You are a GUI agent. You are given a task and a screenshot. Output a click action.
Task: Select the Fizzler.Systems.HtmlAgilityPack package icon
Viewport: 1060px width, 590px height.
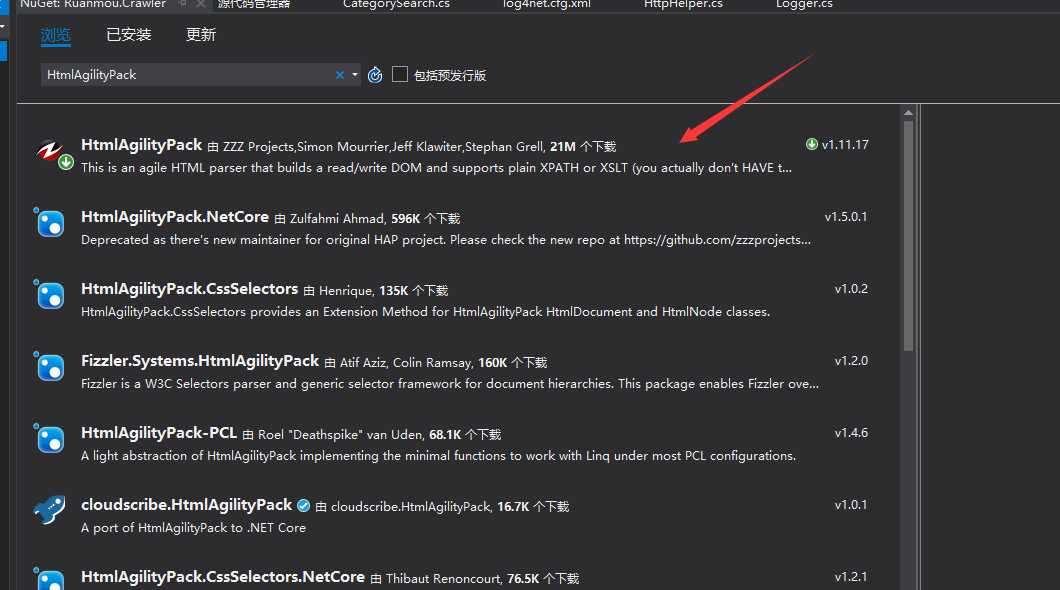pos(49,367)
